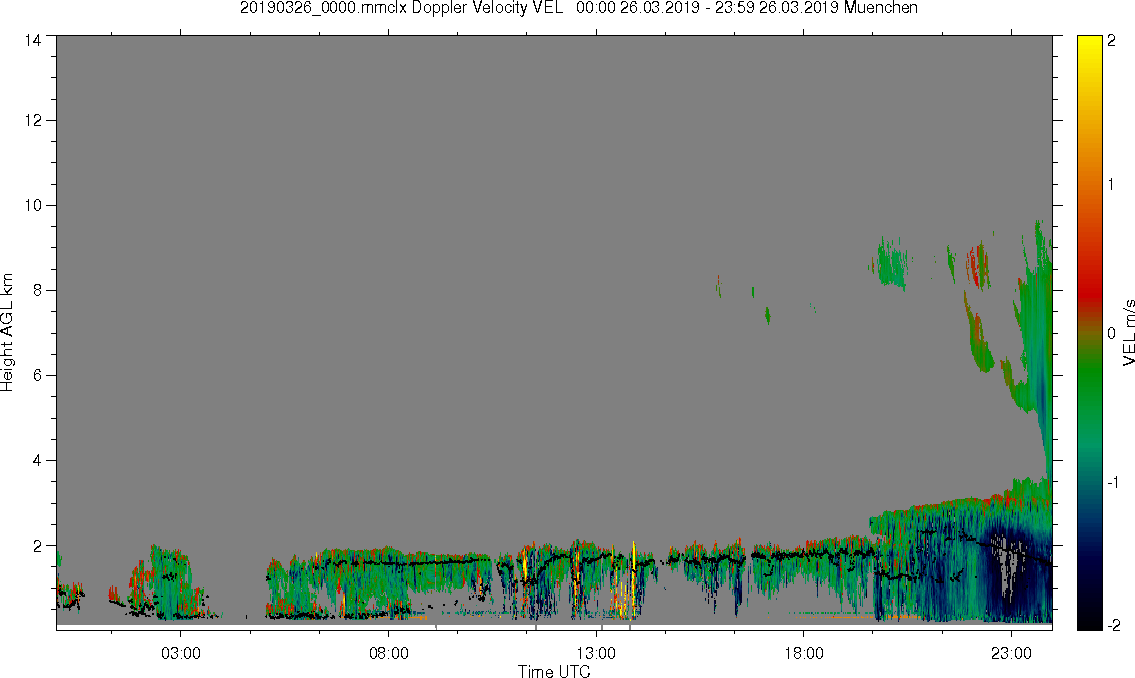The width and height of the screenshot is (1135, 678).
Task: Click the height axis tick label 10
Action: pos(33,205)
